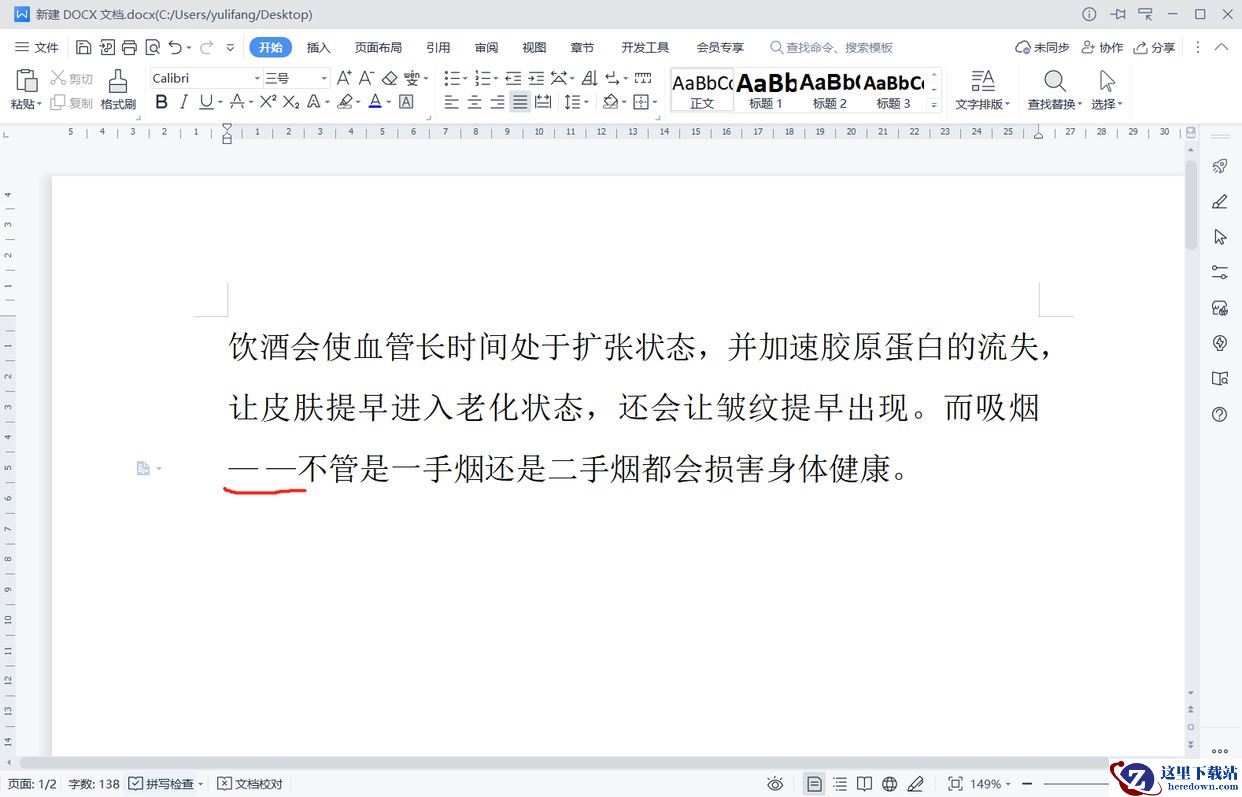Viewport: 1242px width, 797px height.
Task: Open the Calibri font name dropdown
Action: coord(257,78)
